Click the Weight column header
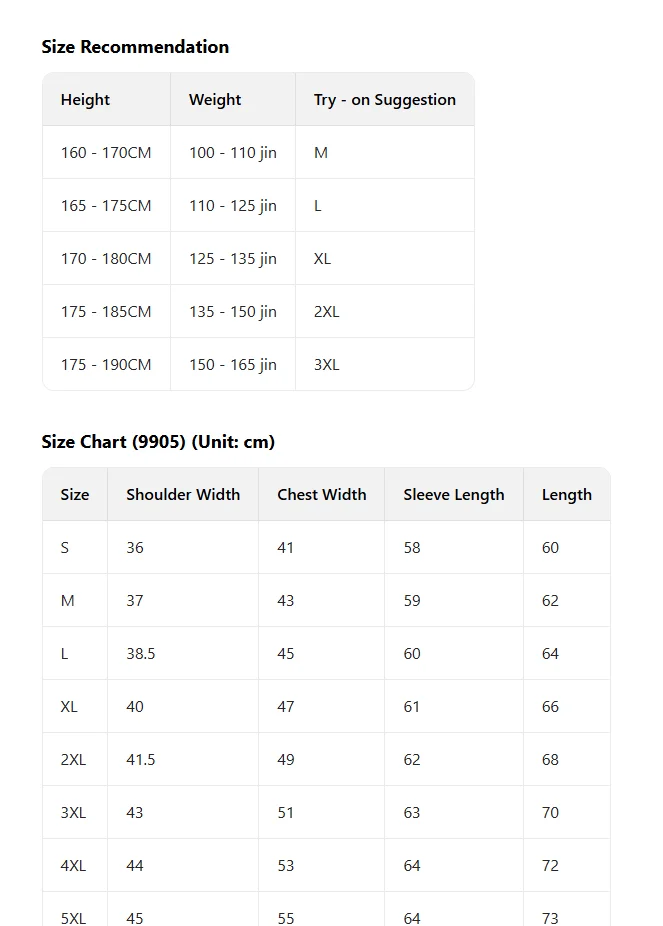 233,99
